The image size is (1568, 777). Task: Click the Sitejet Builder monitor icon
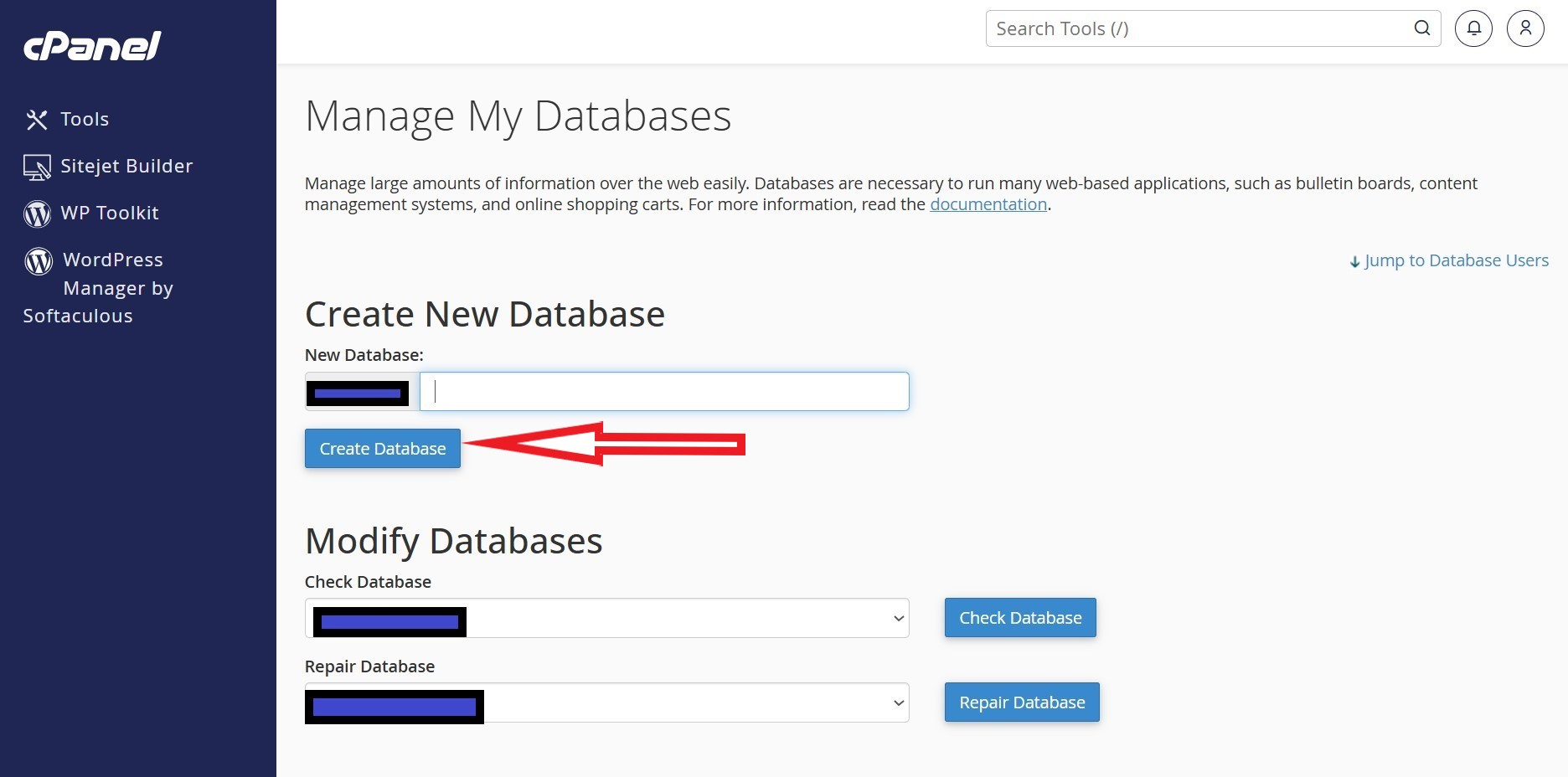pos(37,167)
